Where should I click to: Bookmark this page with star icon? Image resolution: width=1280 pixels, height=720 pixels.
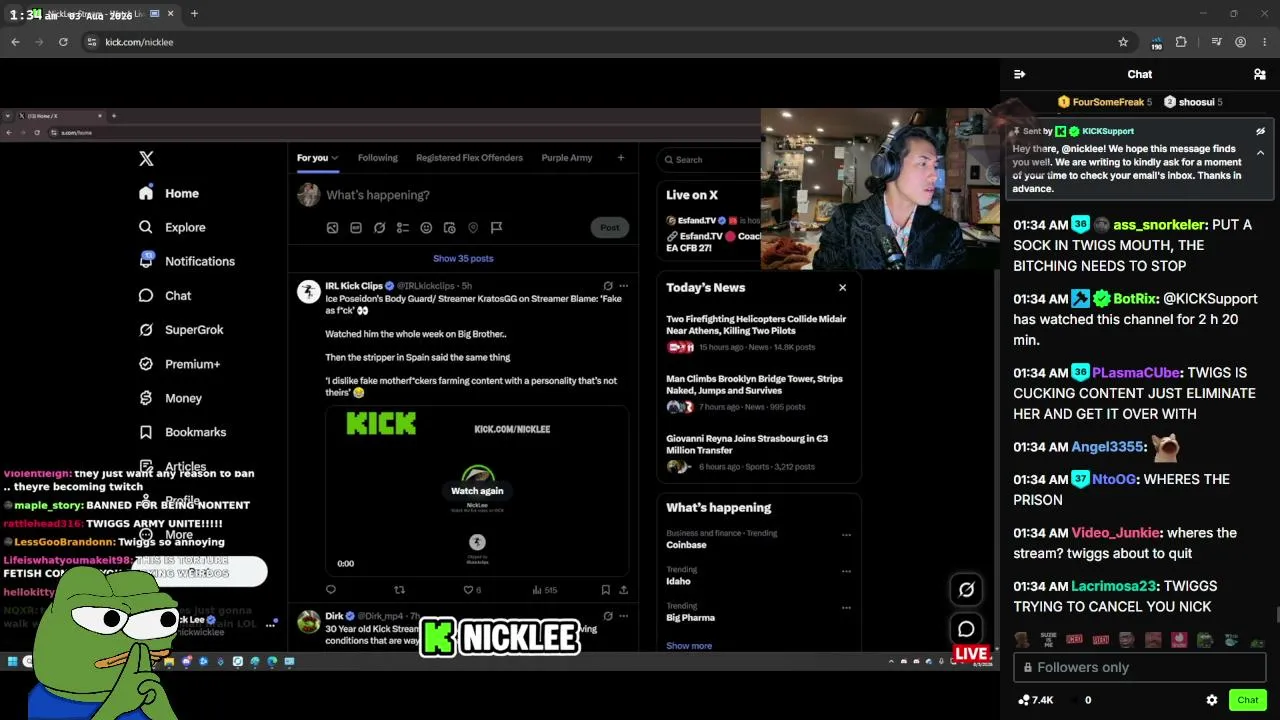tap(1123, 42)
